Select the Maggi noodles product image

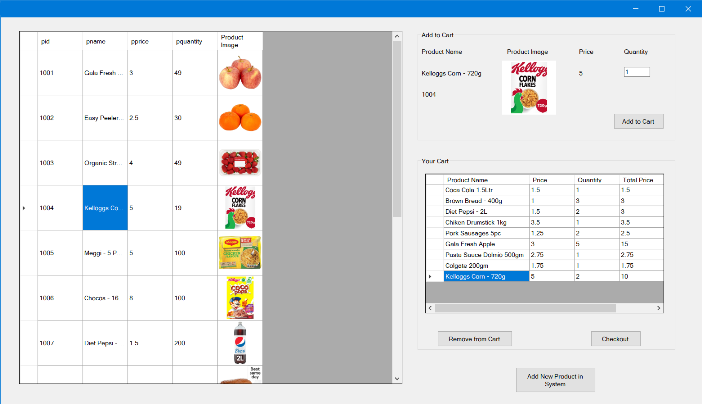click(239, 252)
